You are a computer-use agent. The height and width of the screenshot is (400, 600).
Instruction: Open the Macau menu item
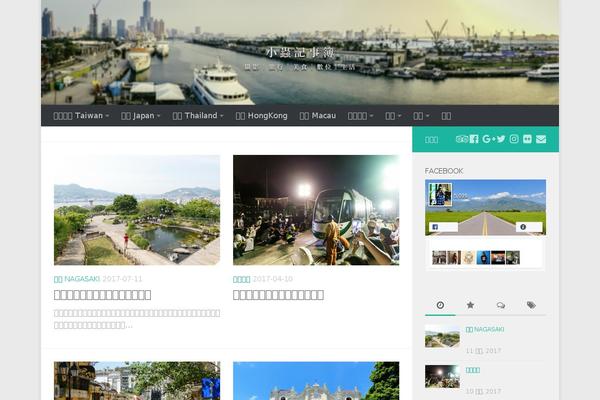pos(318,116)
